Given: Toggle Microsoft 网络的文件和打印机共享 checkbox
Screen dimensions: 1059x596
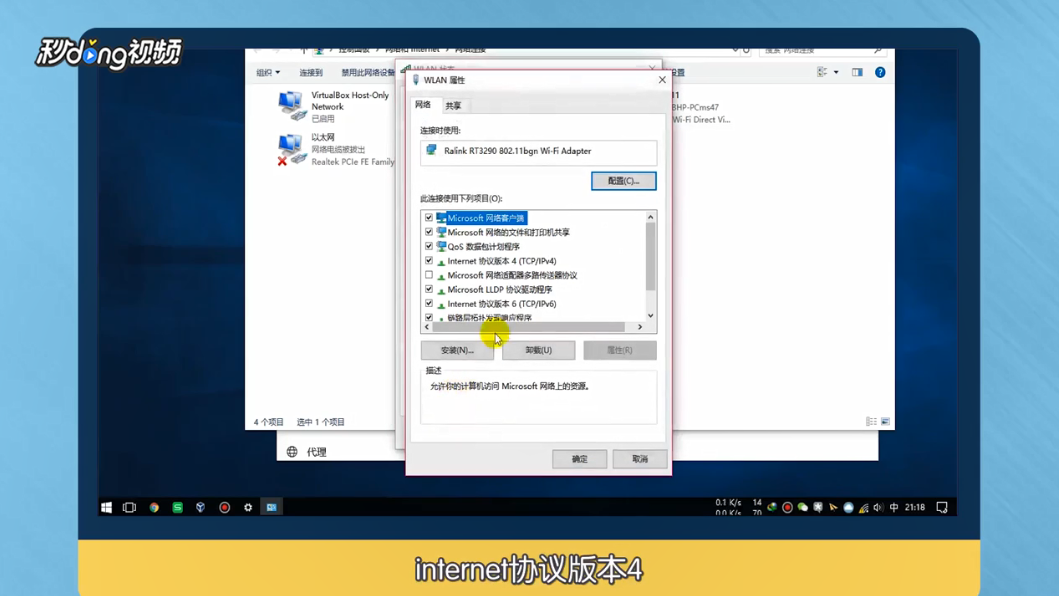Looking at the screenshot, I should tap(429, 232).
